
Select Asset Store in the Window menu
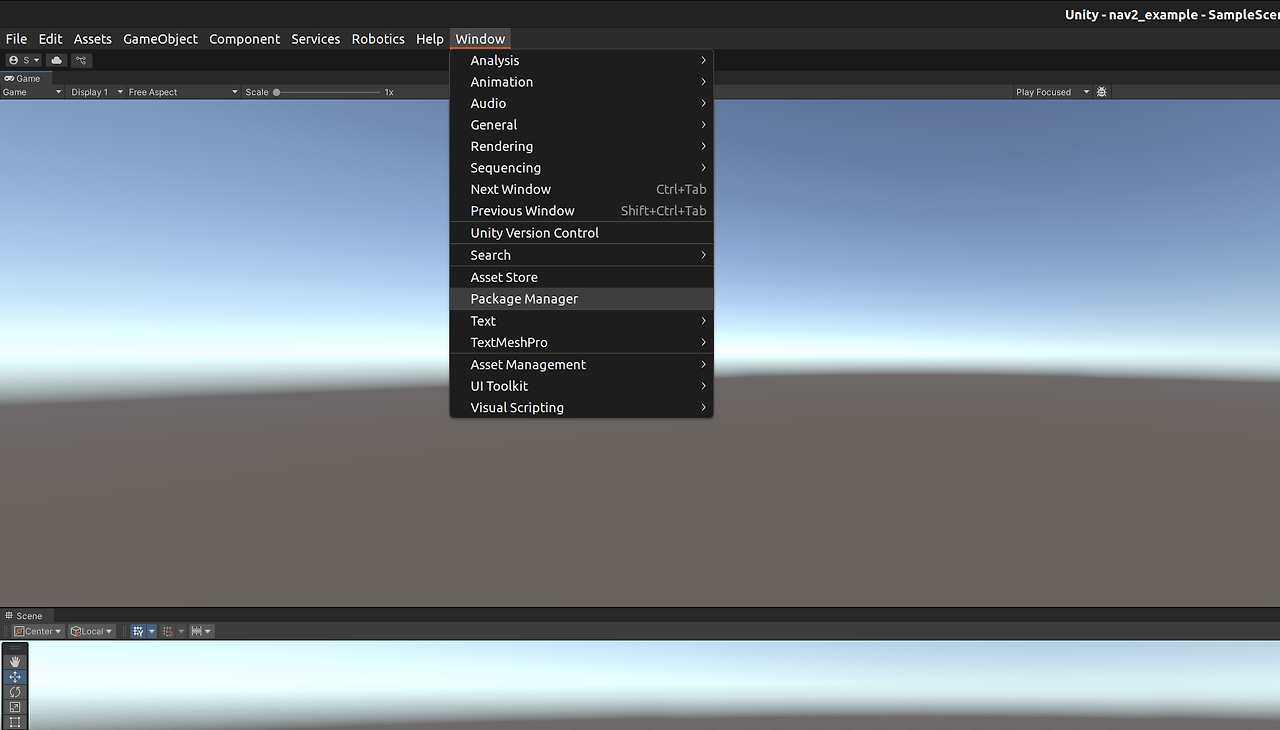(504, 277)
